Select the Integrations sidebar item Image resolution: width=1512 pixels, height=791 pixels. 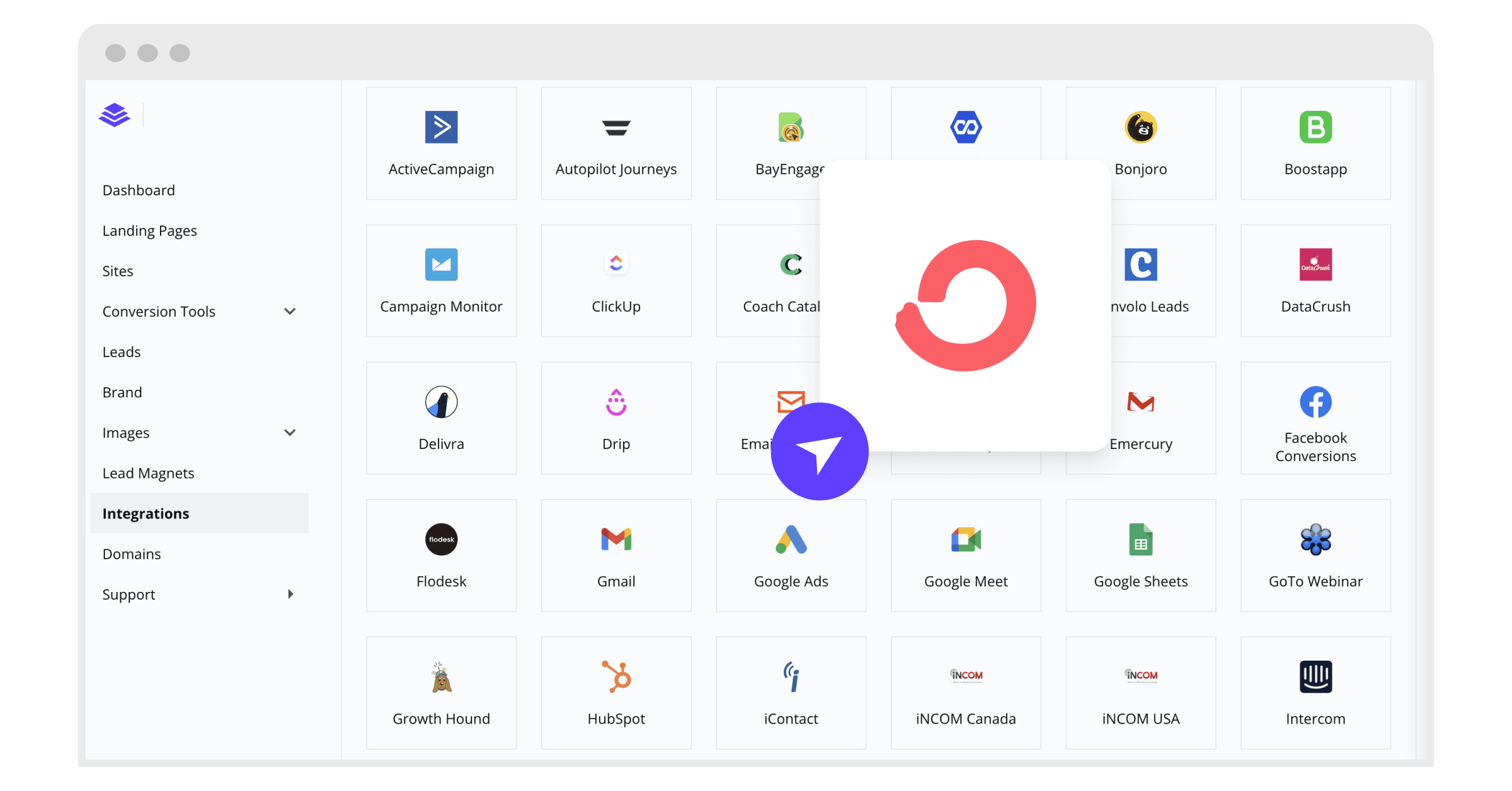coord(199,513)
